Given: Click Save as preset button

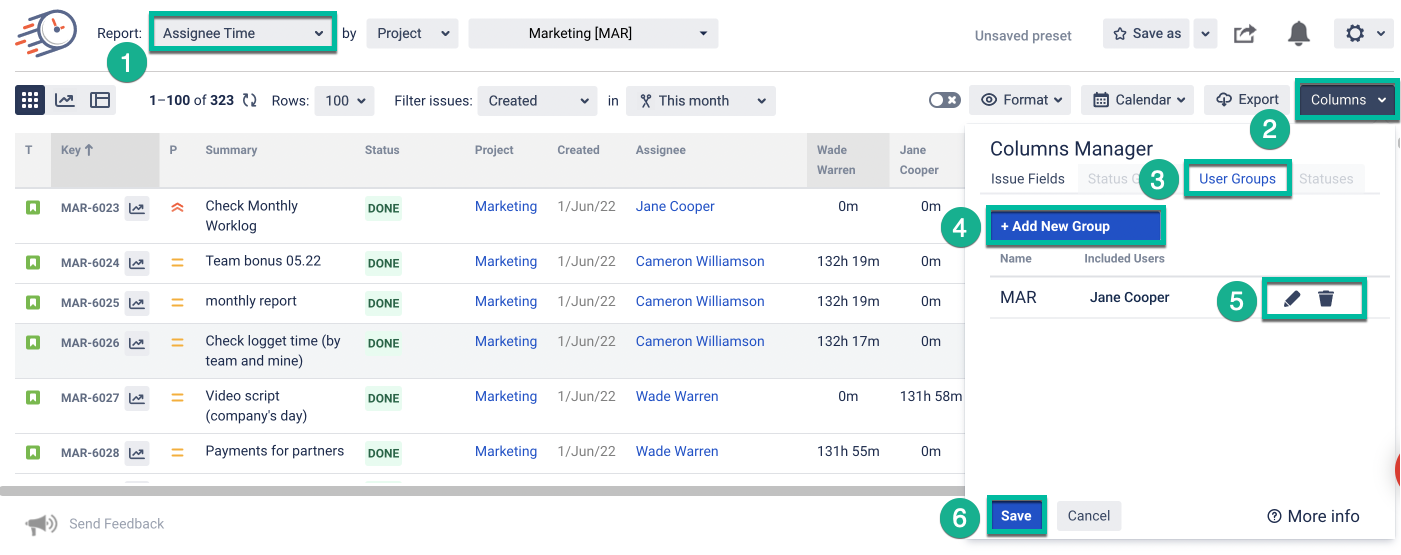Looking at the screenshot, I should click(x=1148, y=33).
